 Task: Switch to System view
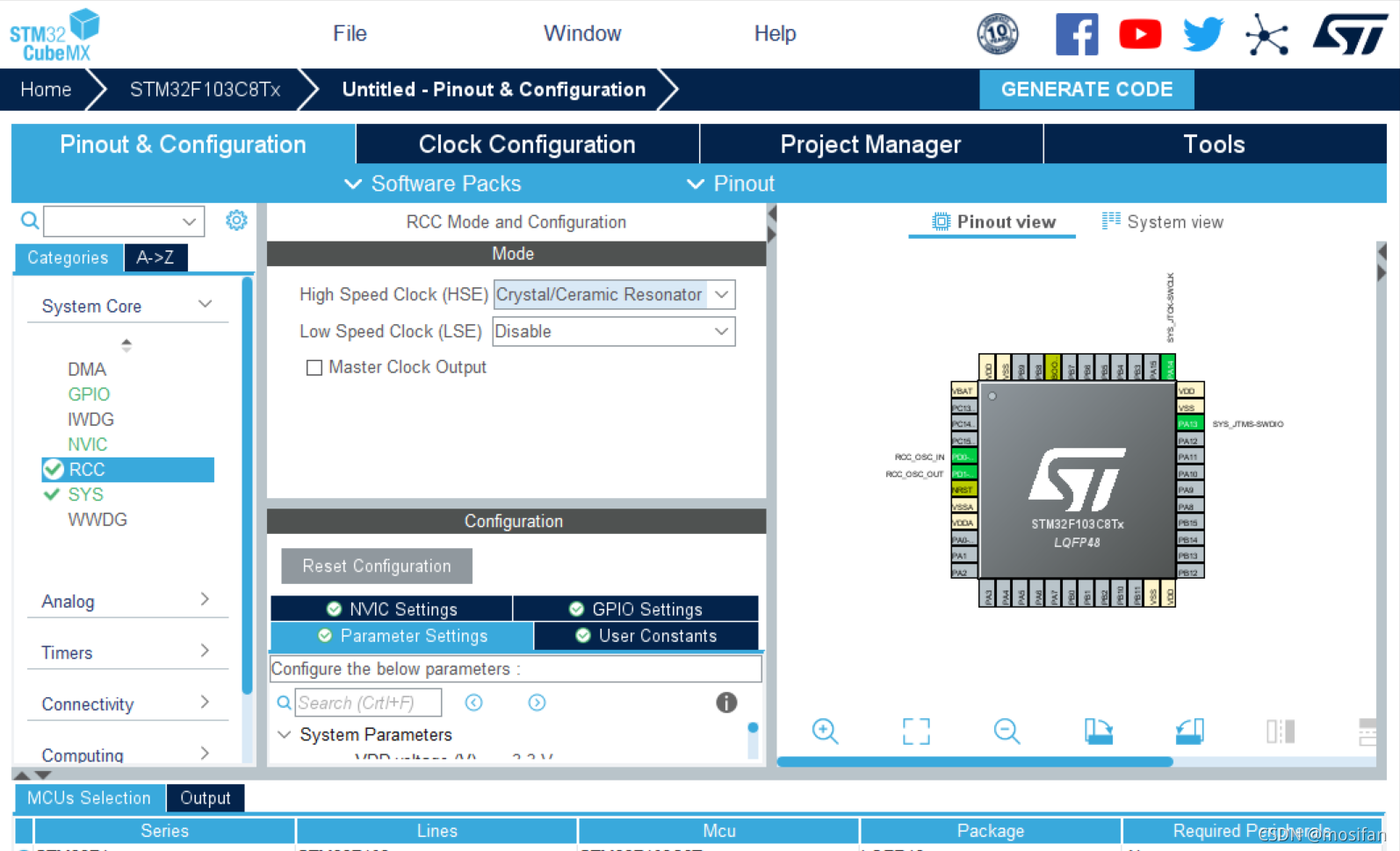[x=1162, y=222]
